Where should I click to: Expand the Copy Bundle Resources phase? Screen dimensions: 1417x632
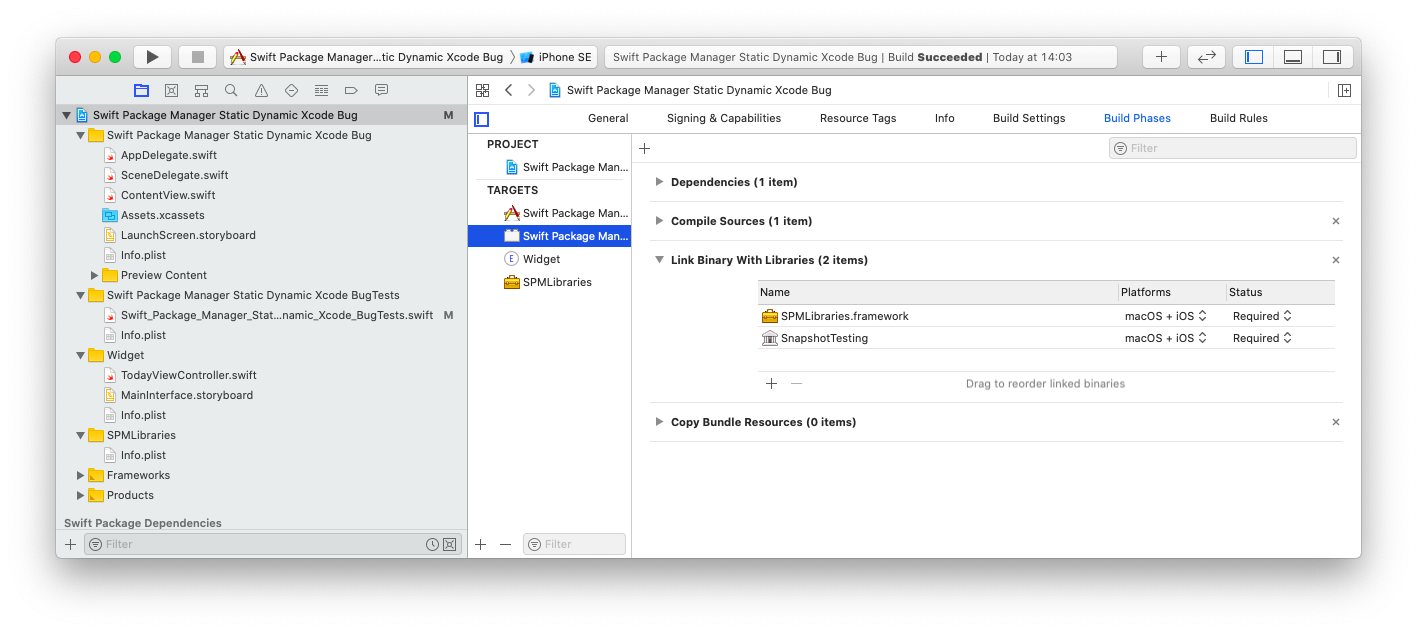click(x=659, y=422)
